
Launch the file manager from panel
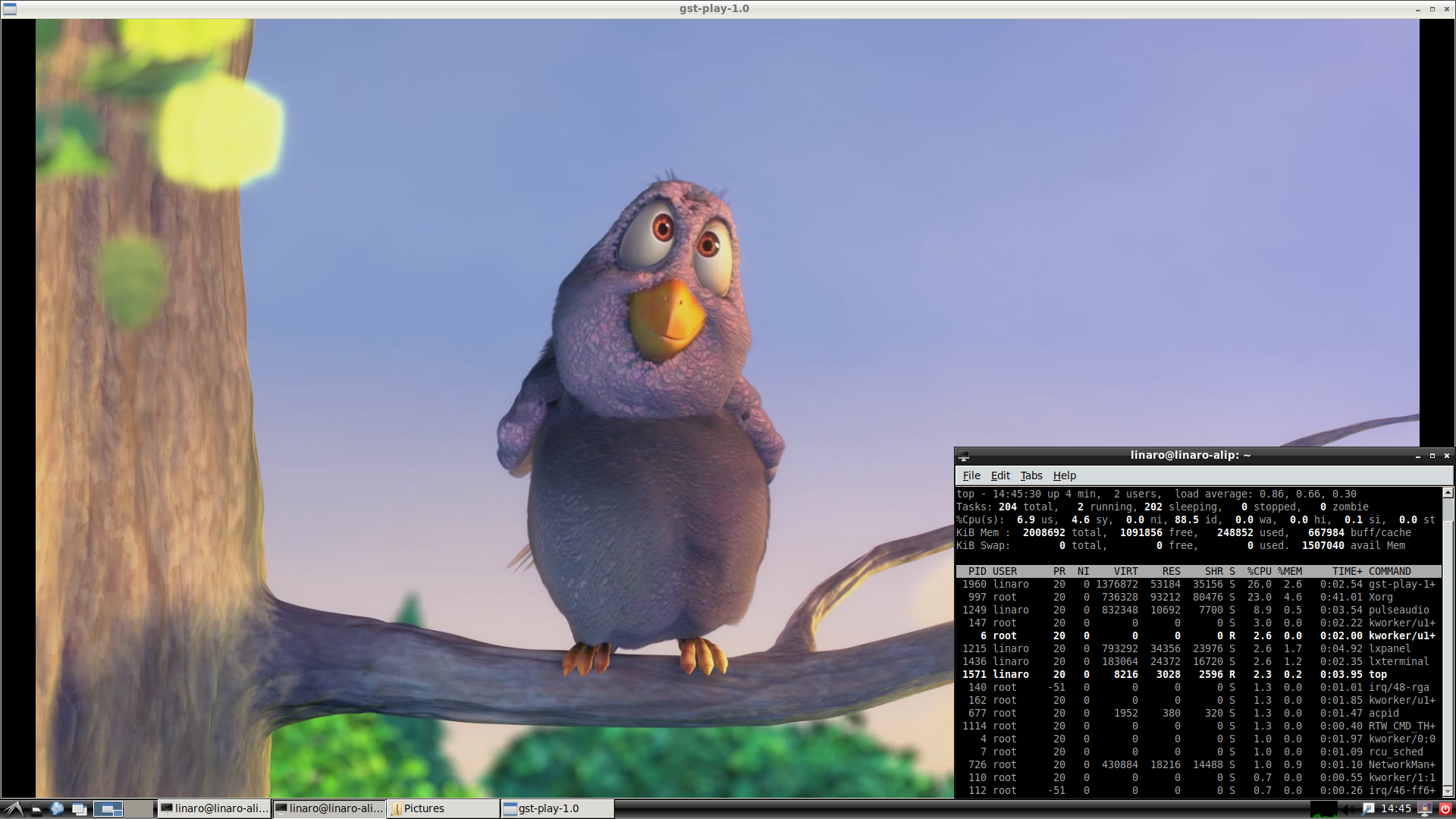coord(36,809)
